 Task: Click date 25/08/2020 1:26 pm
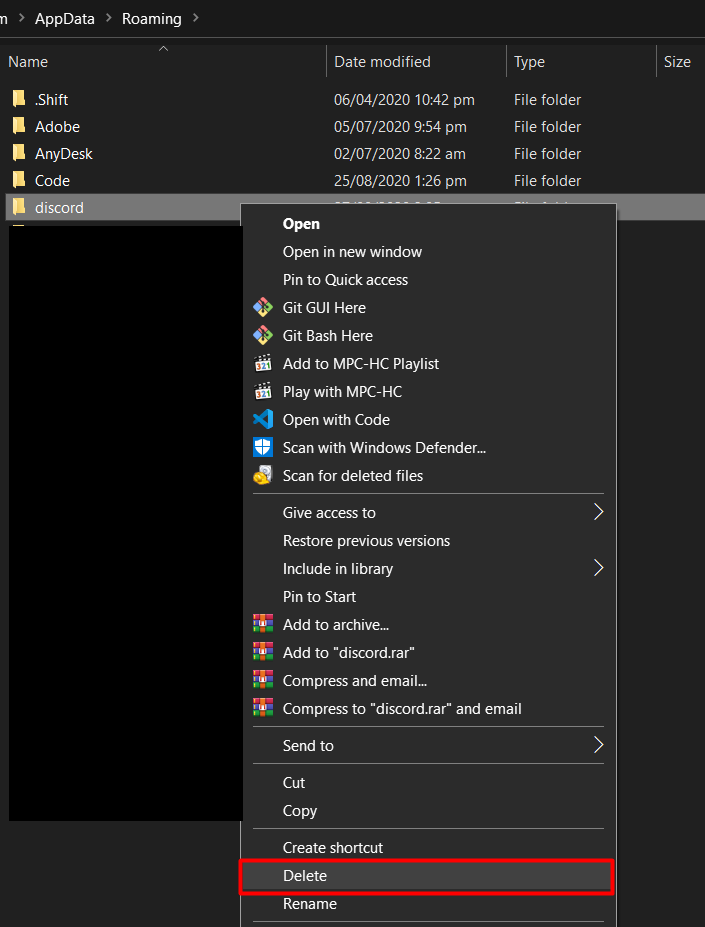400,180
